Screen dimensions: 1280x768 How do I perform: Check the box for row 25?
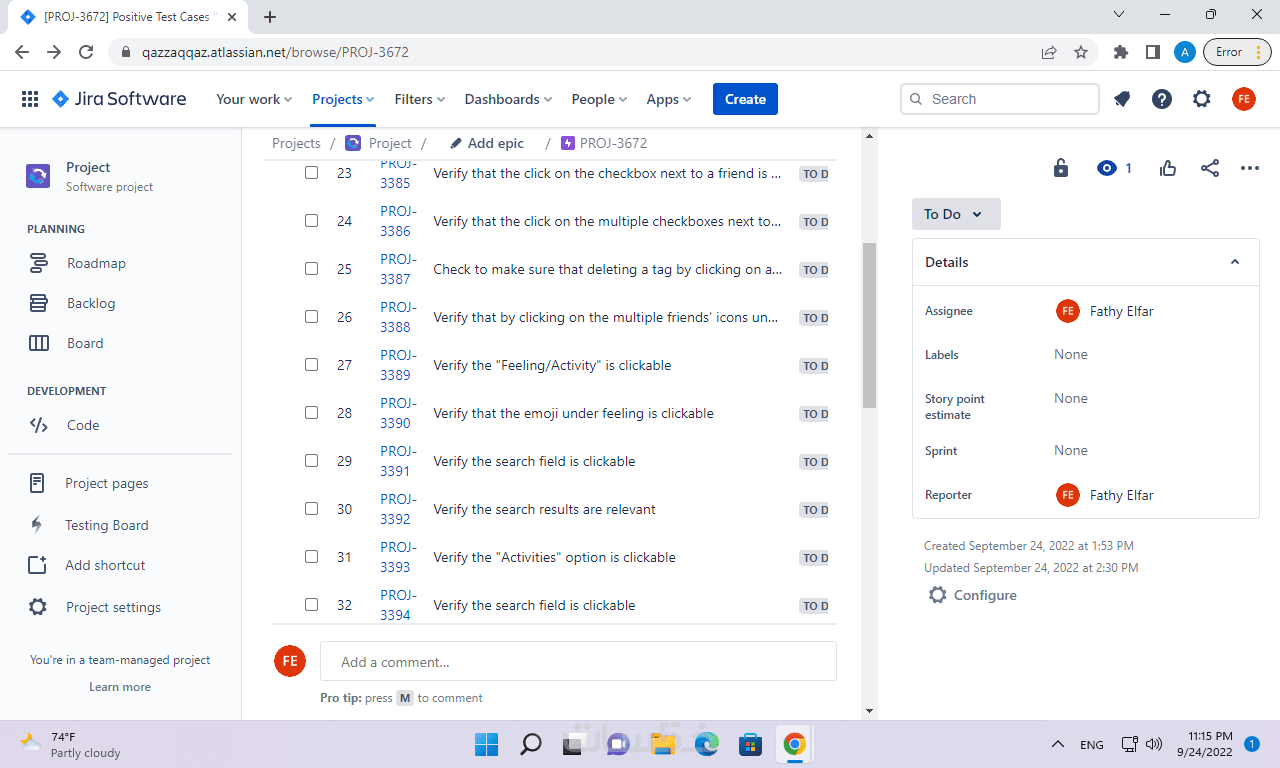311,269
